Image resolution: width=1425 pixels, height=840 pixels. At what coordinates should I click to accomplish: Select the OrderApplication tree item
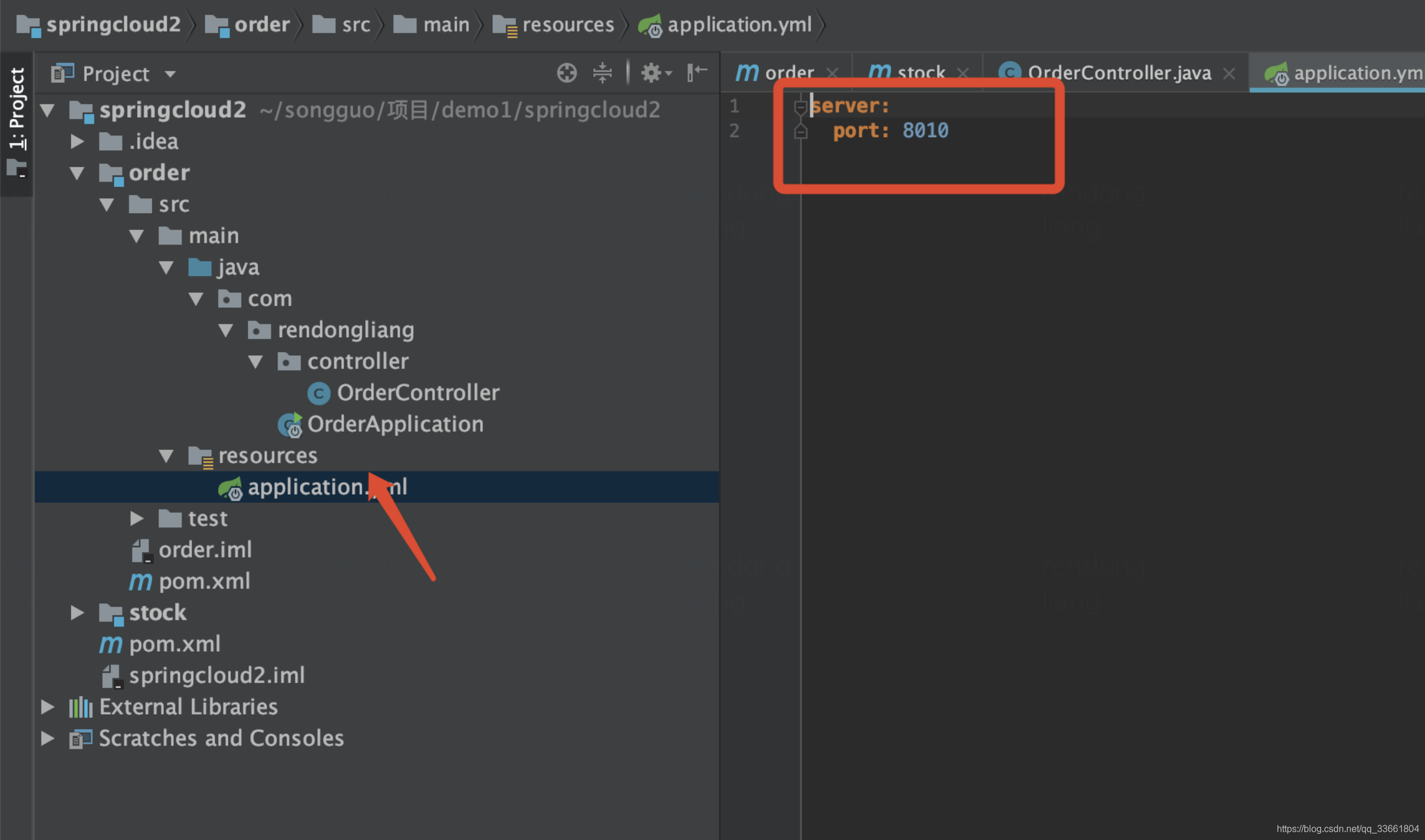point(395,424)
